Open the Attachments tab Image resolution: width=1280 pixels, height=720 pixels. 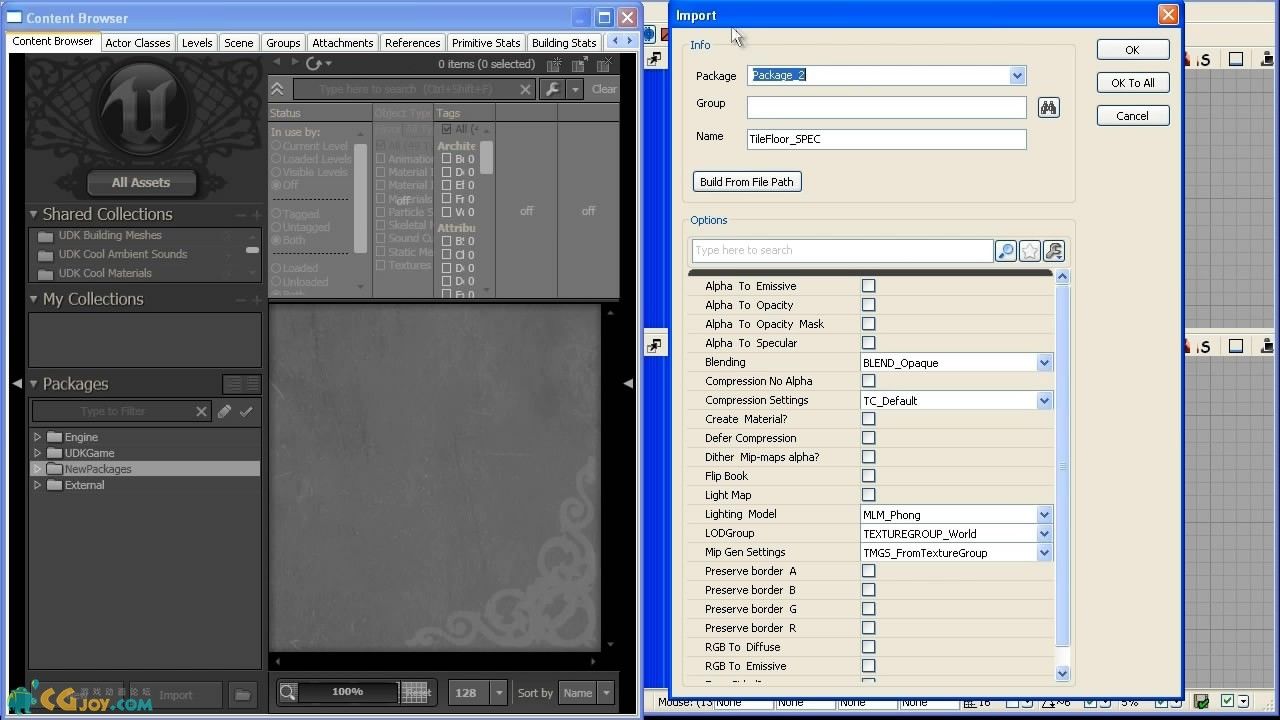tap(343, 43)
